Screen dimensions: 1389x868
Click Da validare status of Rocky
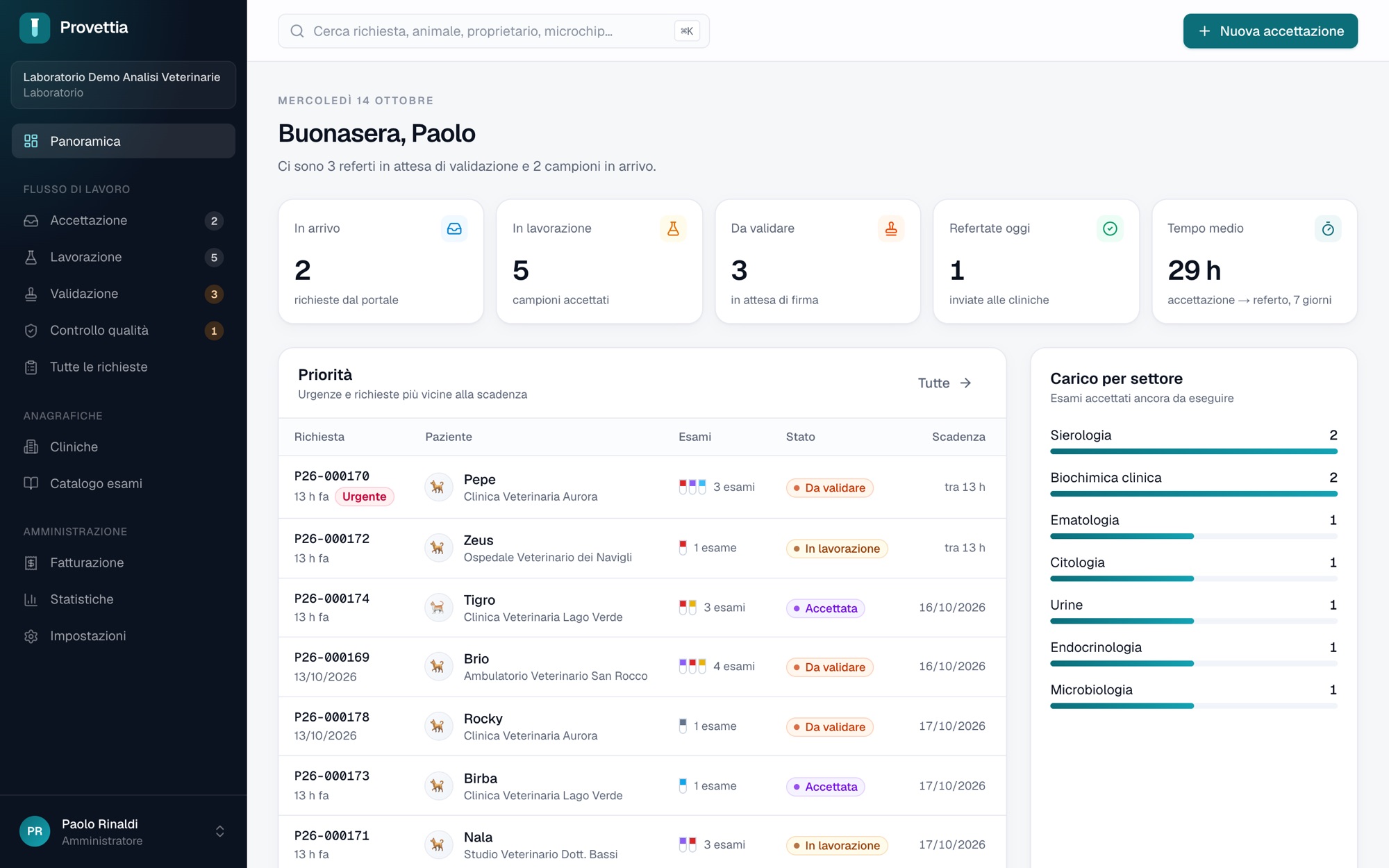coord(830,727)
